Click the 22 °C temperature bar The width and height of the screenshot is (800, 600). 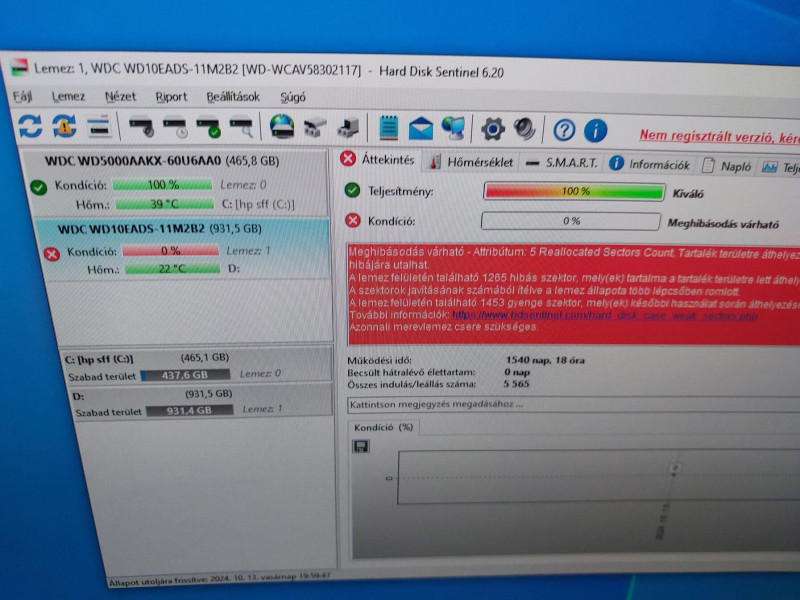point(172,268)
